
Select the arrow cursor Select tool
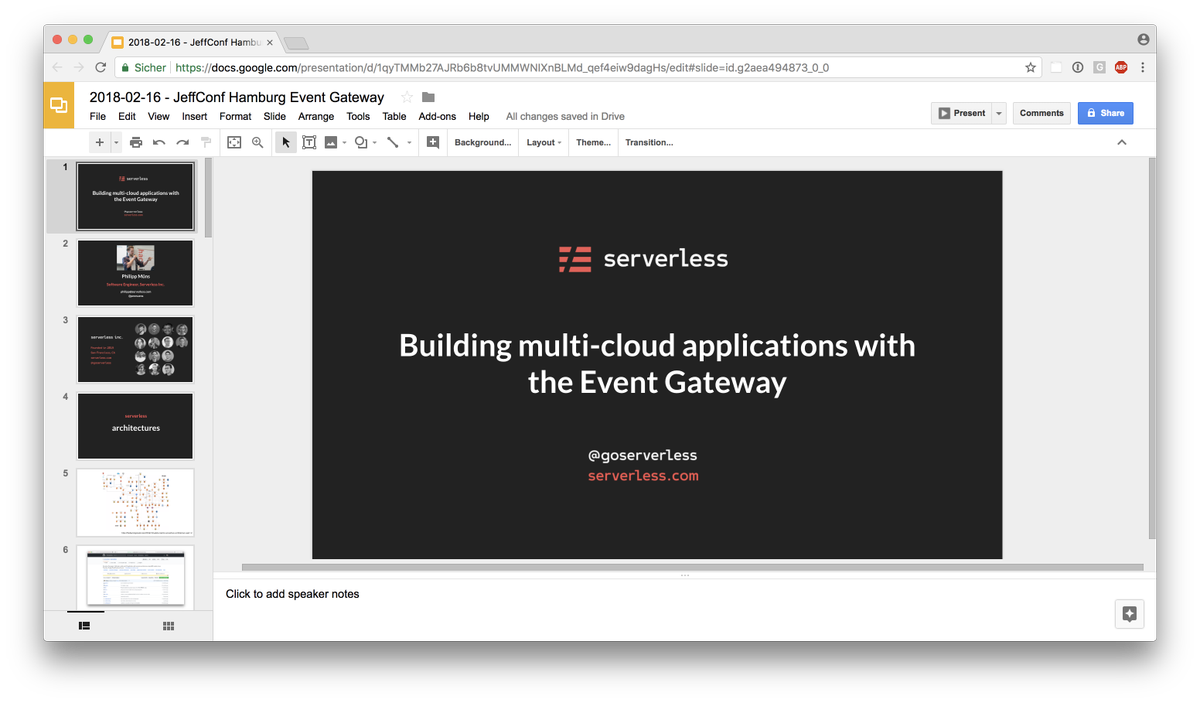point(286,143)
